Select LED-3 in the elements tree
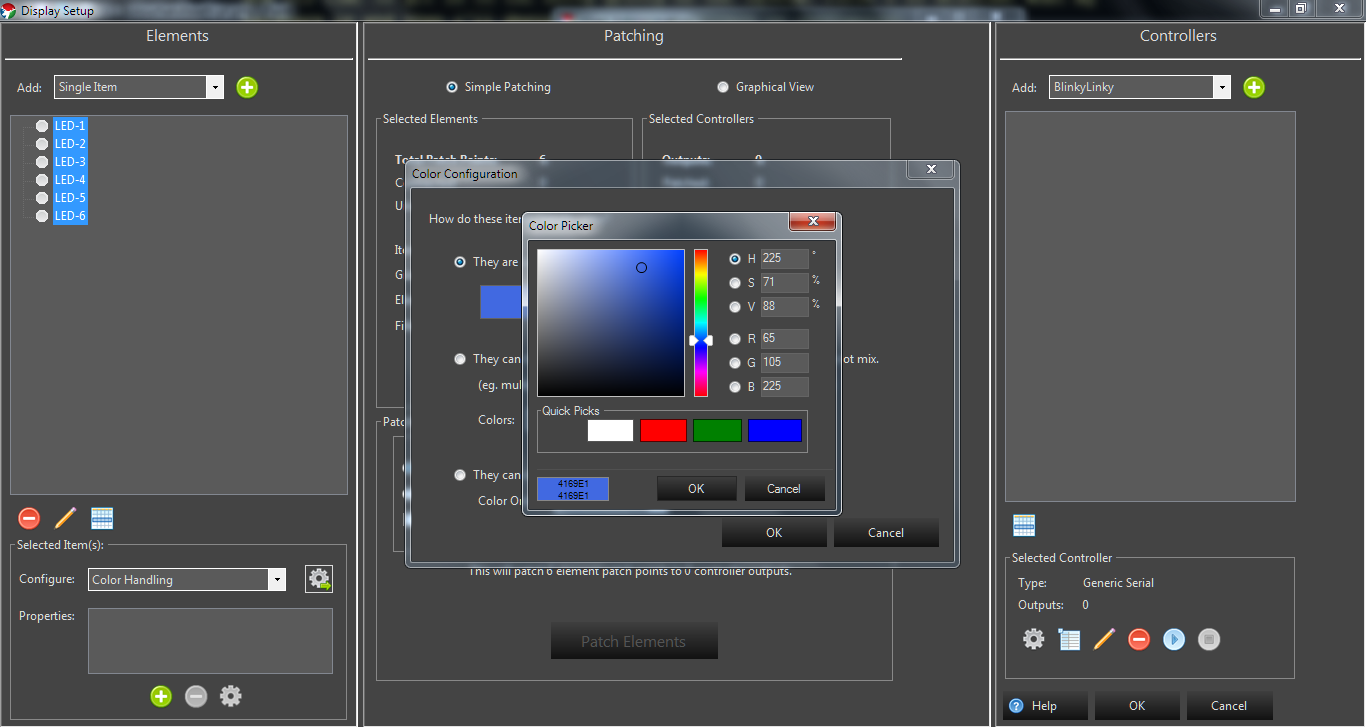Image resolution: width=1366 pixels, height=727 pixels. pyautogui.click(x=70, y=162)
